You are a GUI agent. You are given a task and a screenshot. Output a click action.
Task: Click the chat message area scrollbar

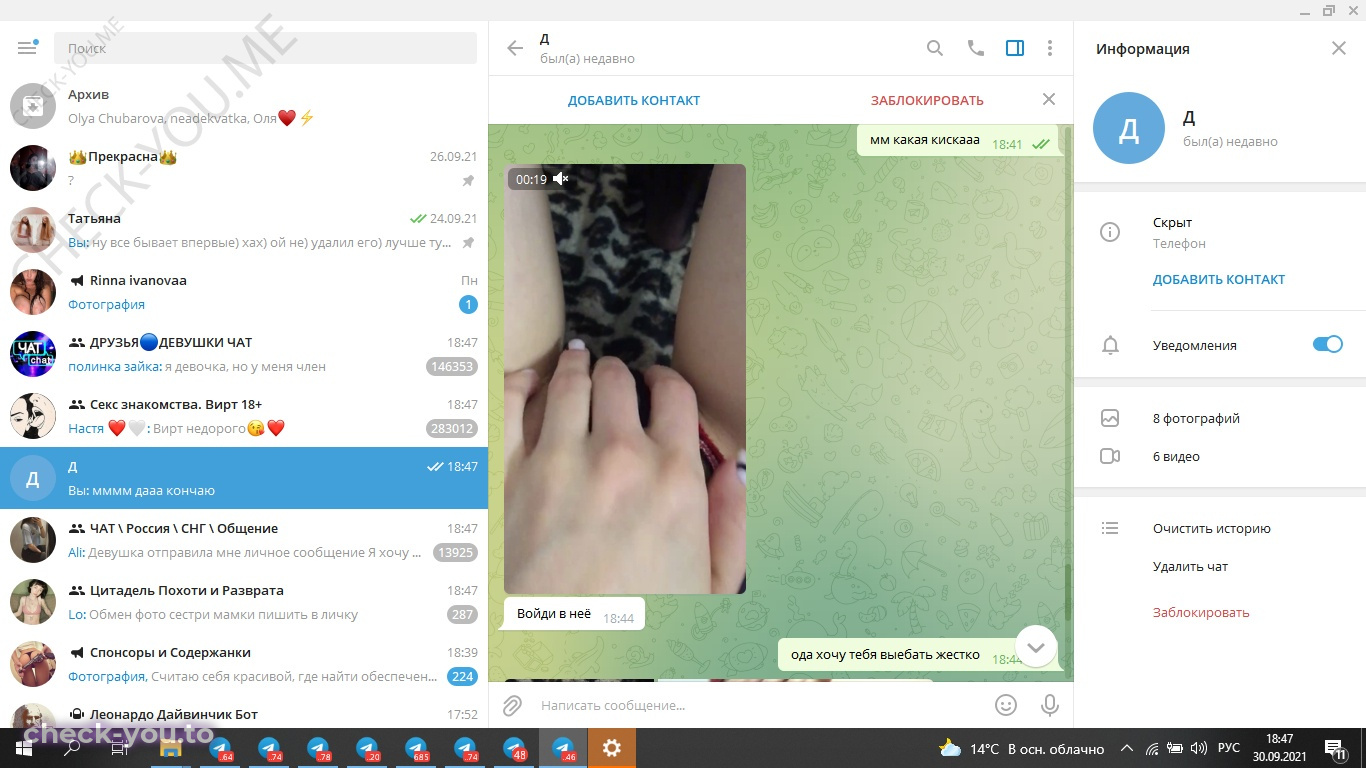1068,590
